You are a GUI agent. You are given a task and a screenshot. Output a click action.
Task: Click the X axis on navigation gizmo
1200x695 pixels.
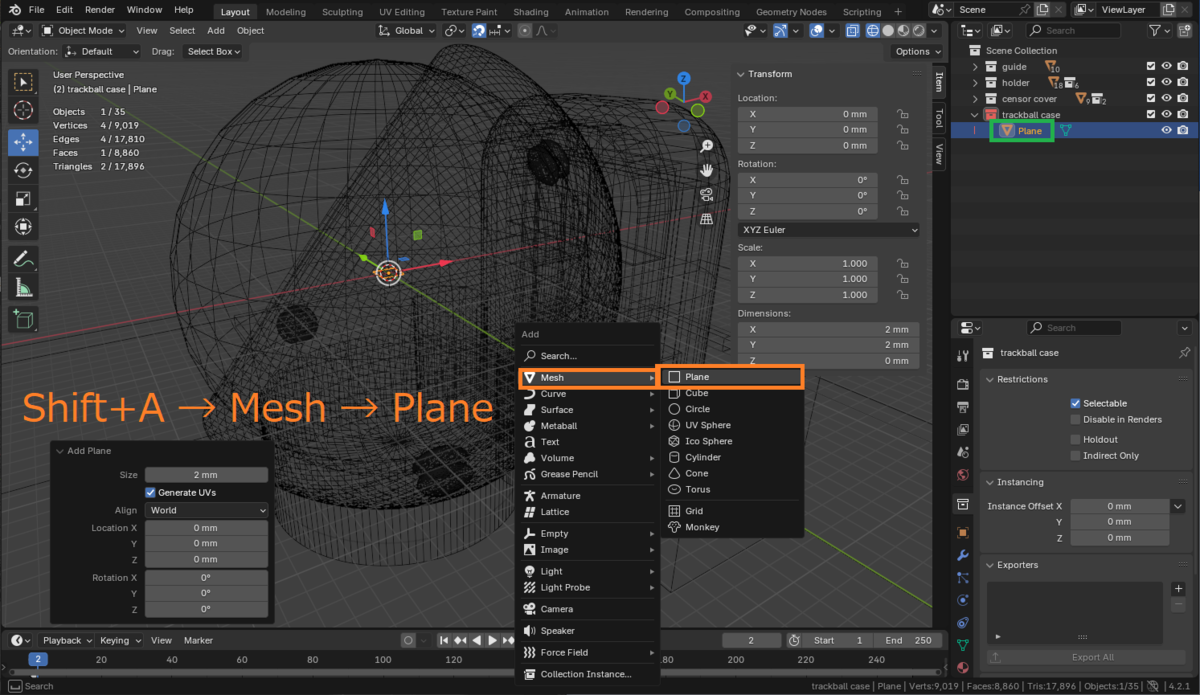(705, 98)
